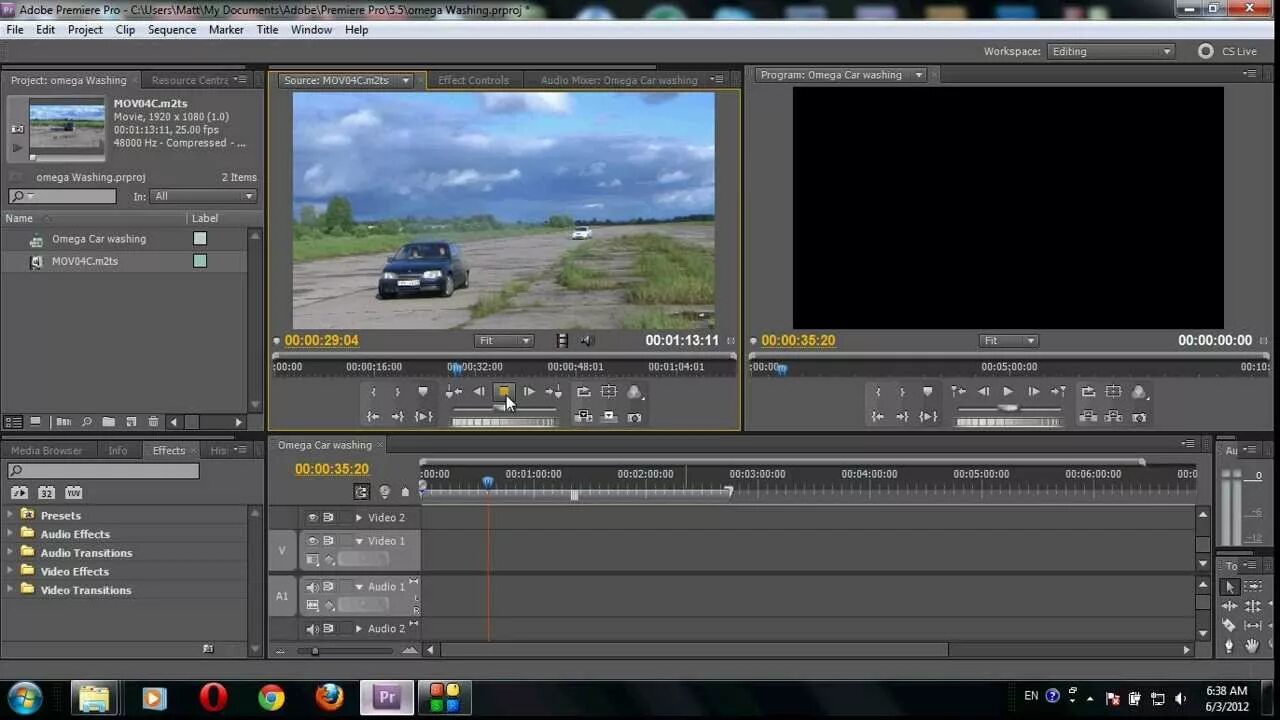Export frame from Source monitor camera icon
The width and height of the screenshot is (1280, 720).
(634, 416)
